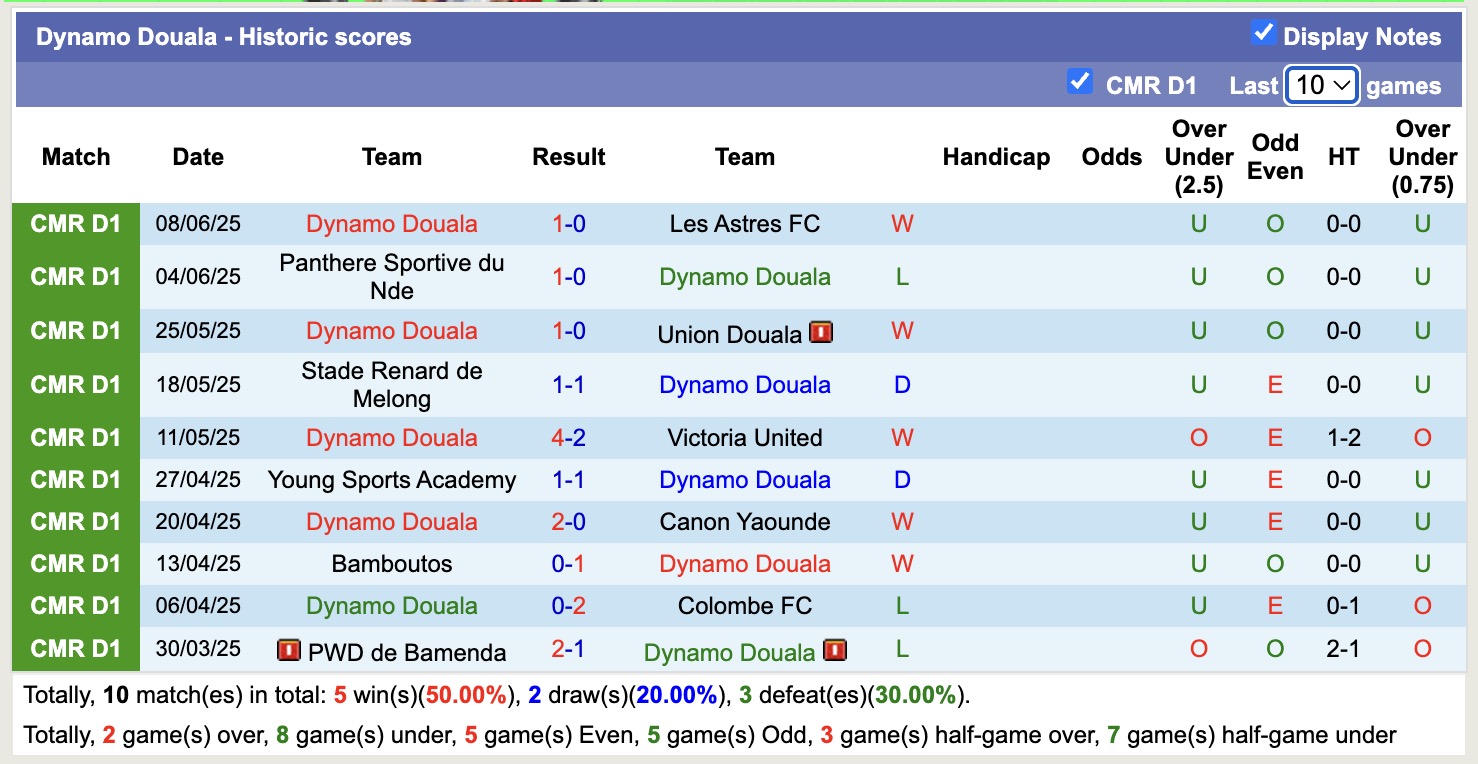Toggle the Display Notes checkbox
1478x764 pixels.
1264,33
